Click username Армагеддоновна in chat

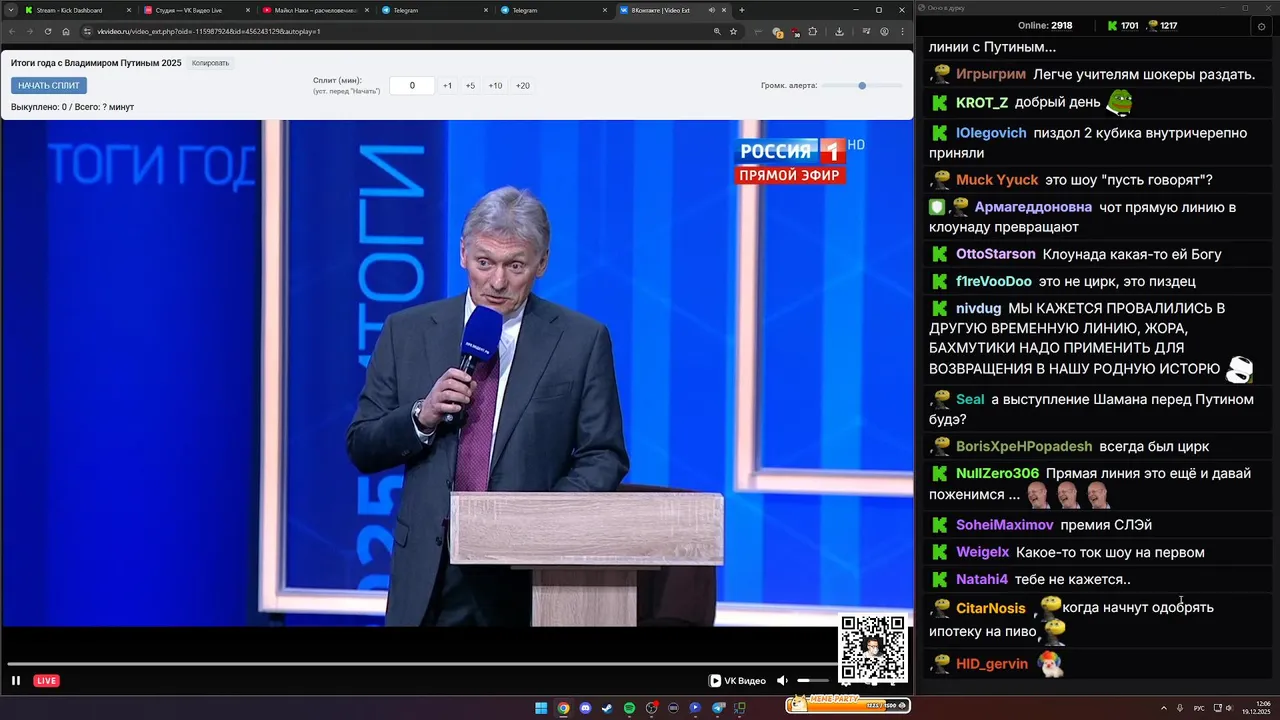point(1033,207)
